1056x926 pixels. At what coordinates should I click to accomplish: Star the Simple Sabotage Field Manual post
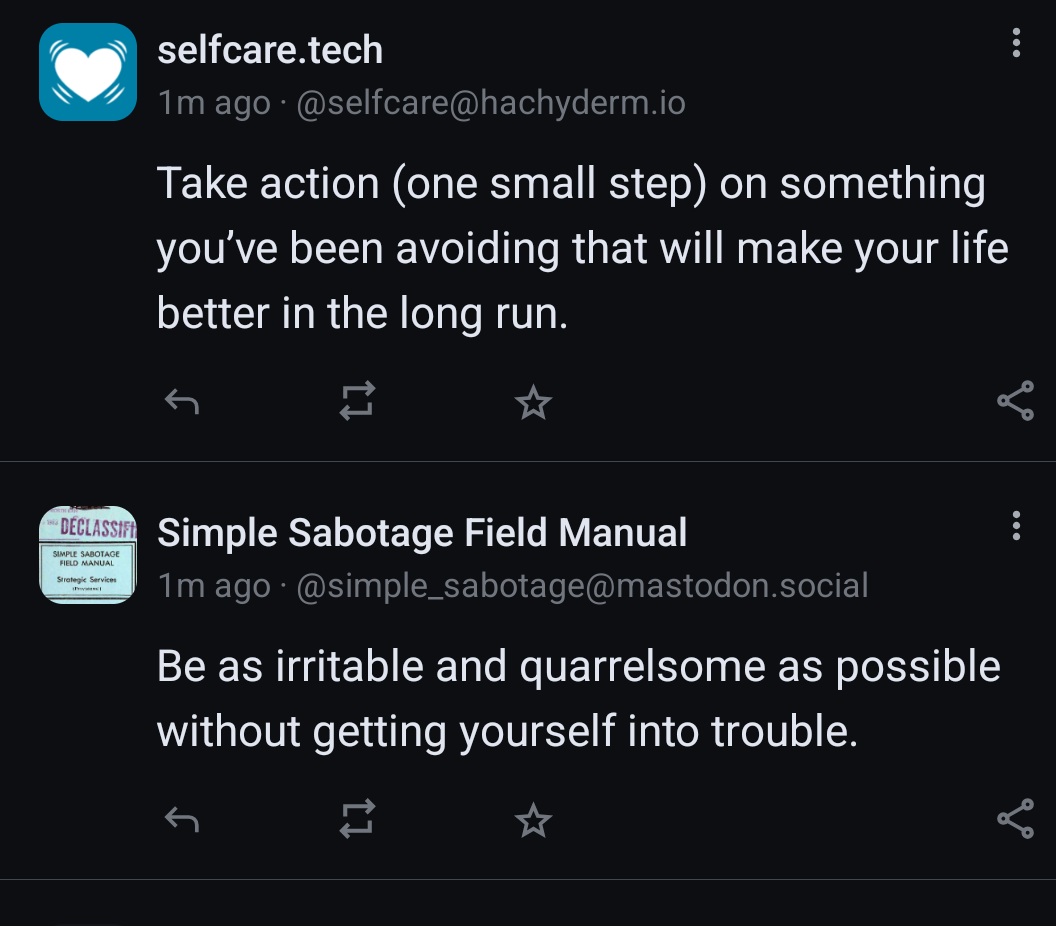click(533, 820)
